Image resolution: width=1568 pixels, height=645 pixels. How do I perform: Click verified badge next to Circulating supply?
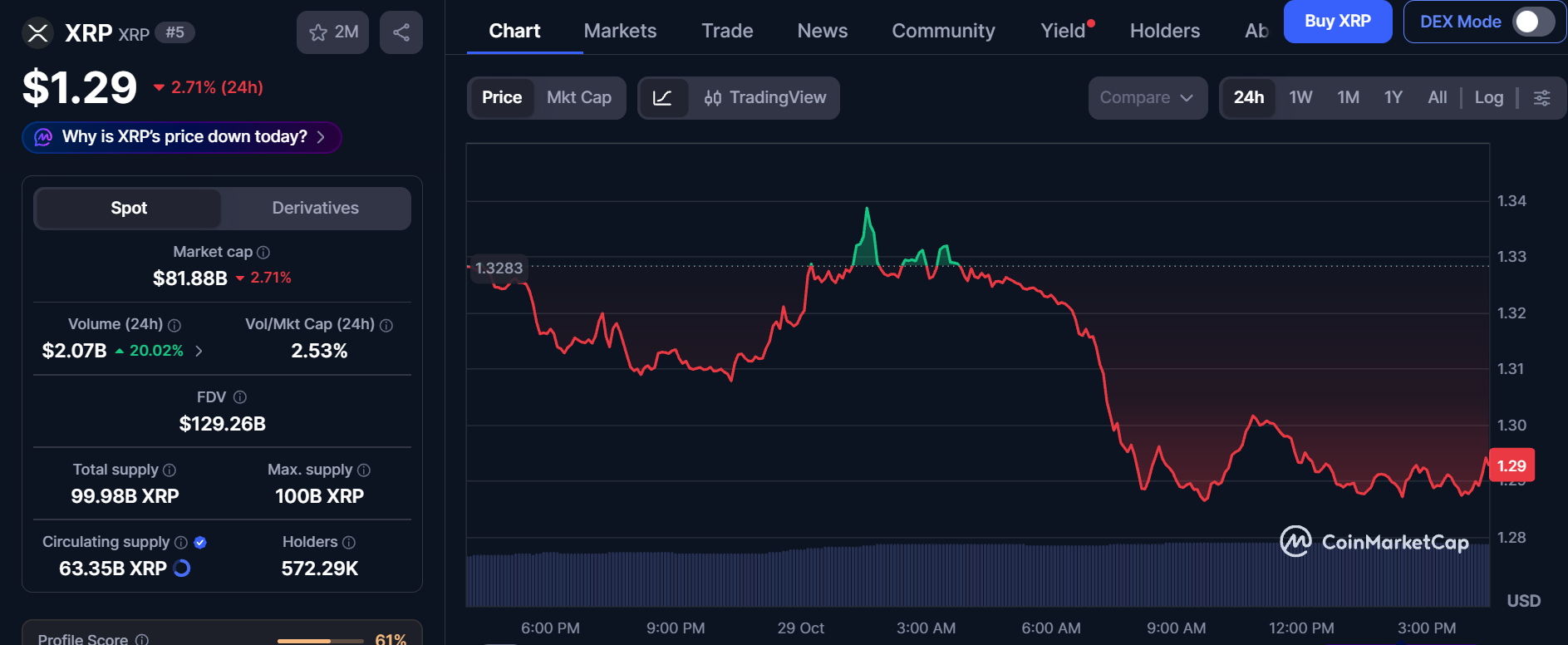[x=200, y=543]
